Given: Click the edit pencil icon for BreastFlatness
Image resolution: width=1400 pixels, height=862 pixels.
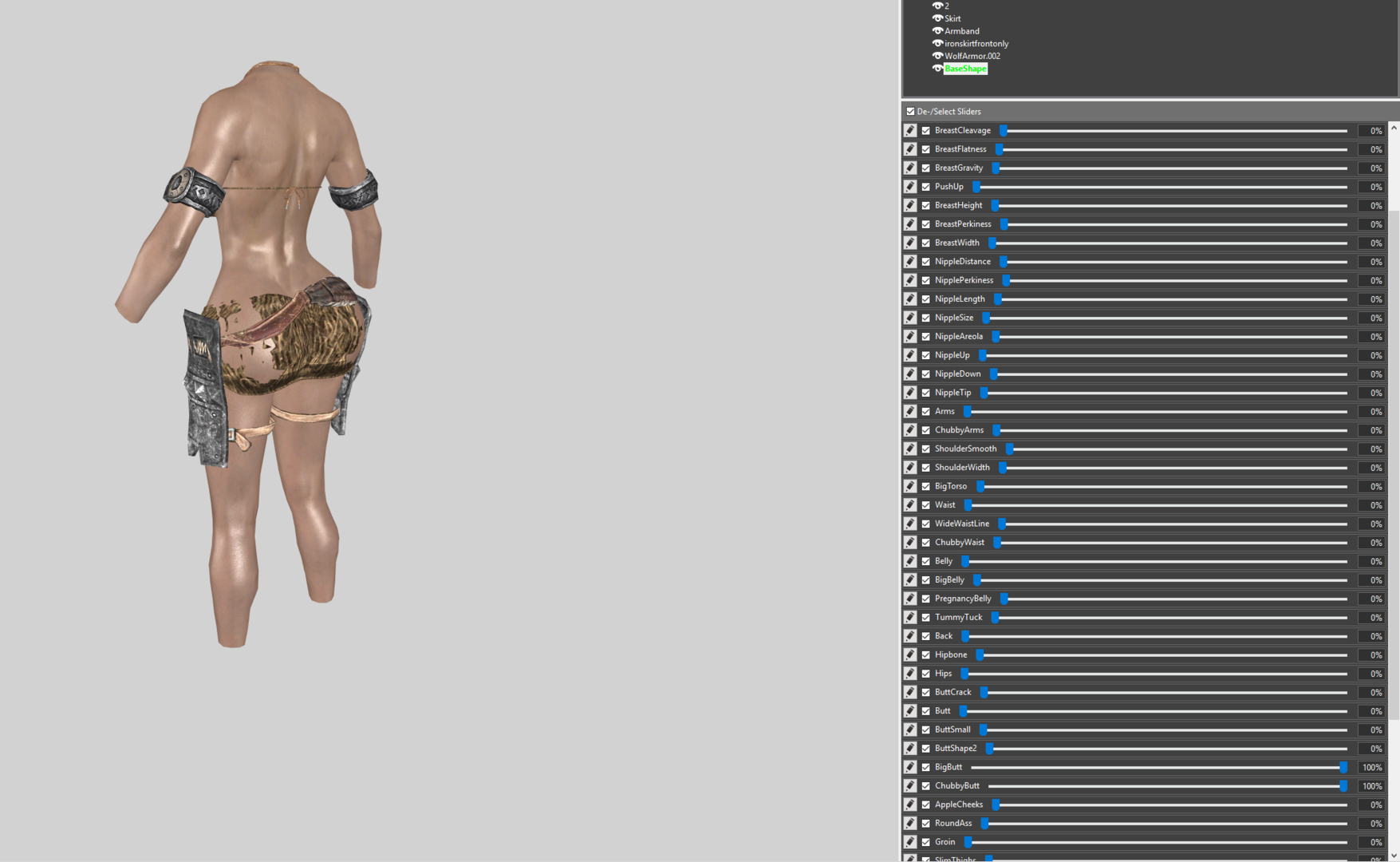Looking at the screenshot, I should [910, 149].
